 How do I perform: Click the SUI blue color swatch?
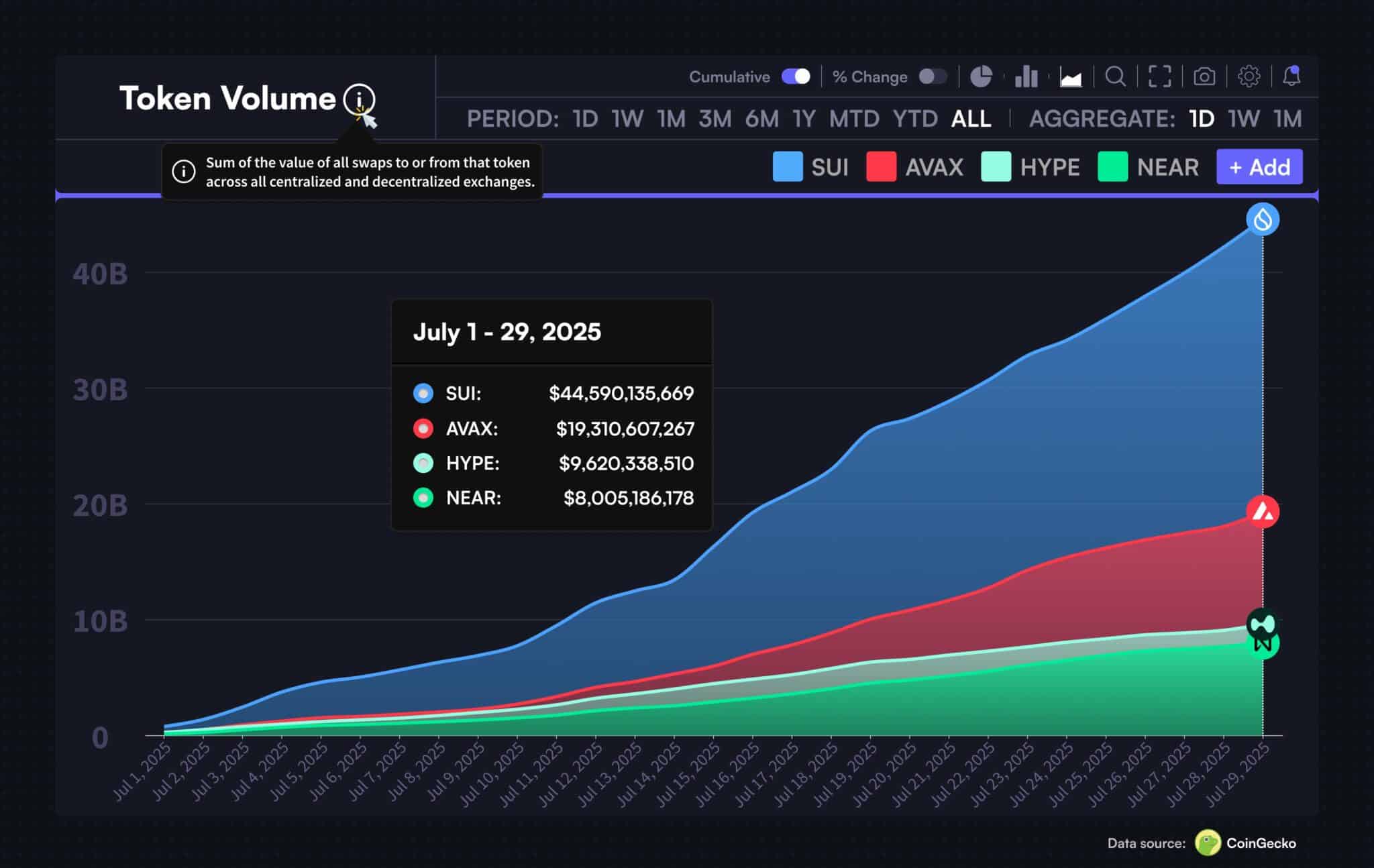(788, 167)
